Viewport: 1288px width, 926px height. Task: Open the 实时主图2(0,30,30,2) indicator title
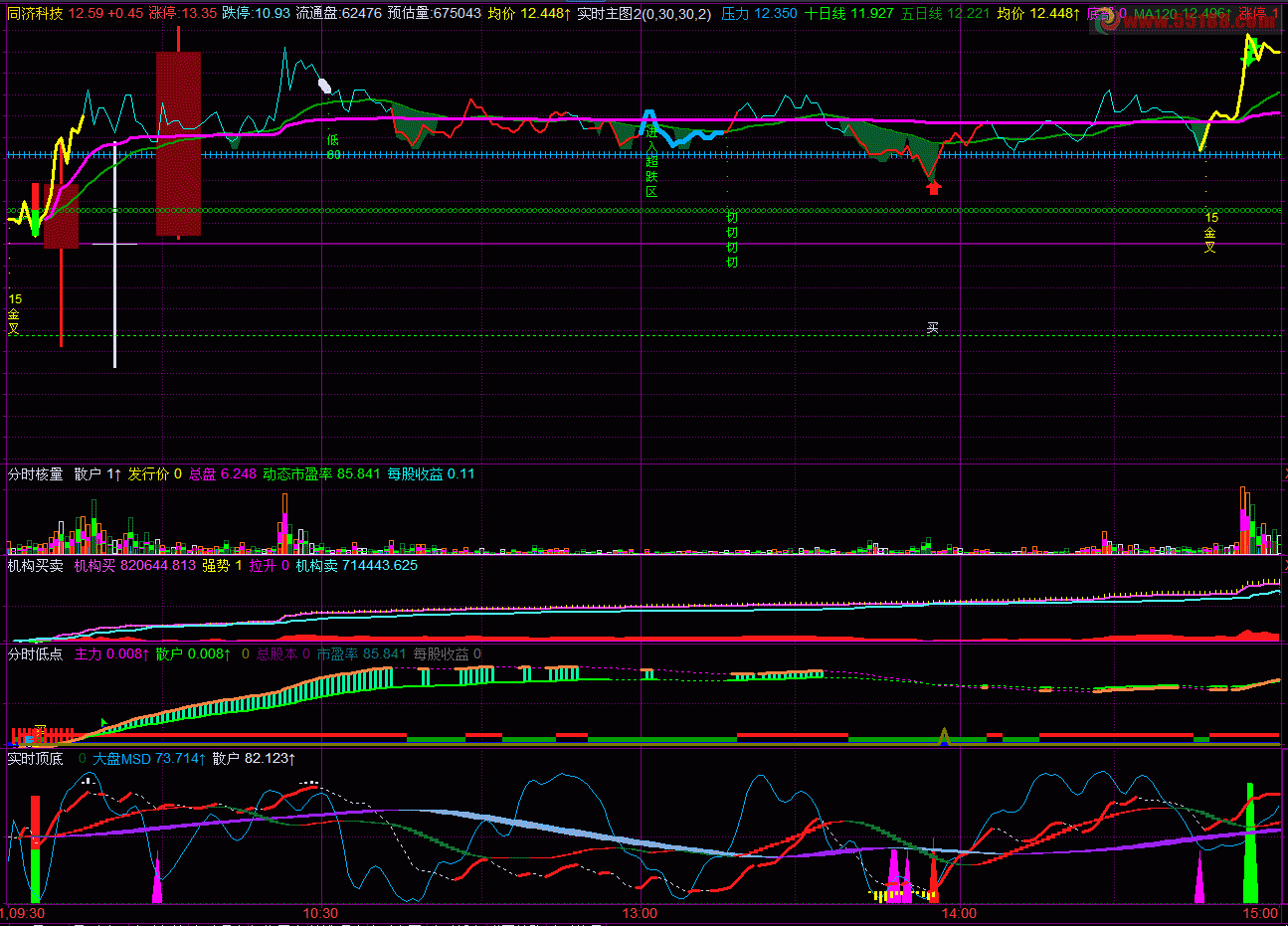644,14
